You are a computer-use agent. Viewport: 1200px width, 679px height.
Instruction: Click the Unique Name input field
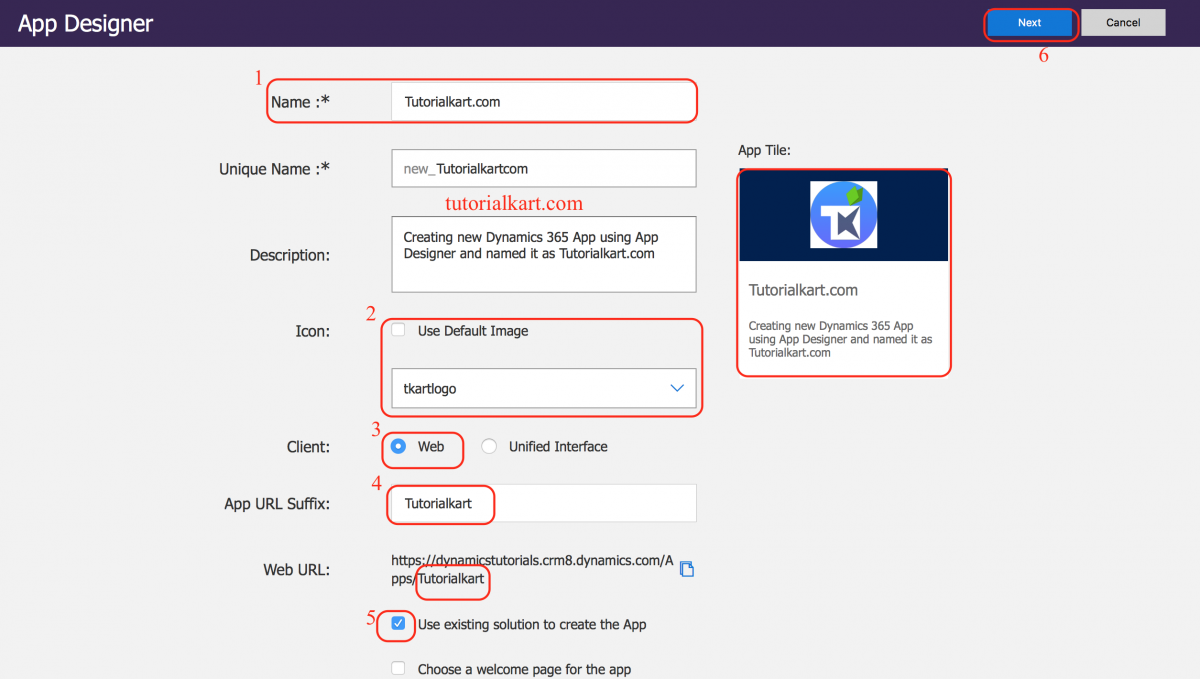(543, 168)
